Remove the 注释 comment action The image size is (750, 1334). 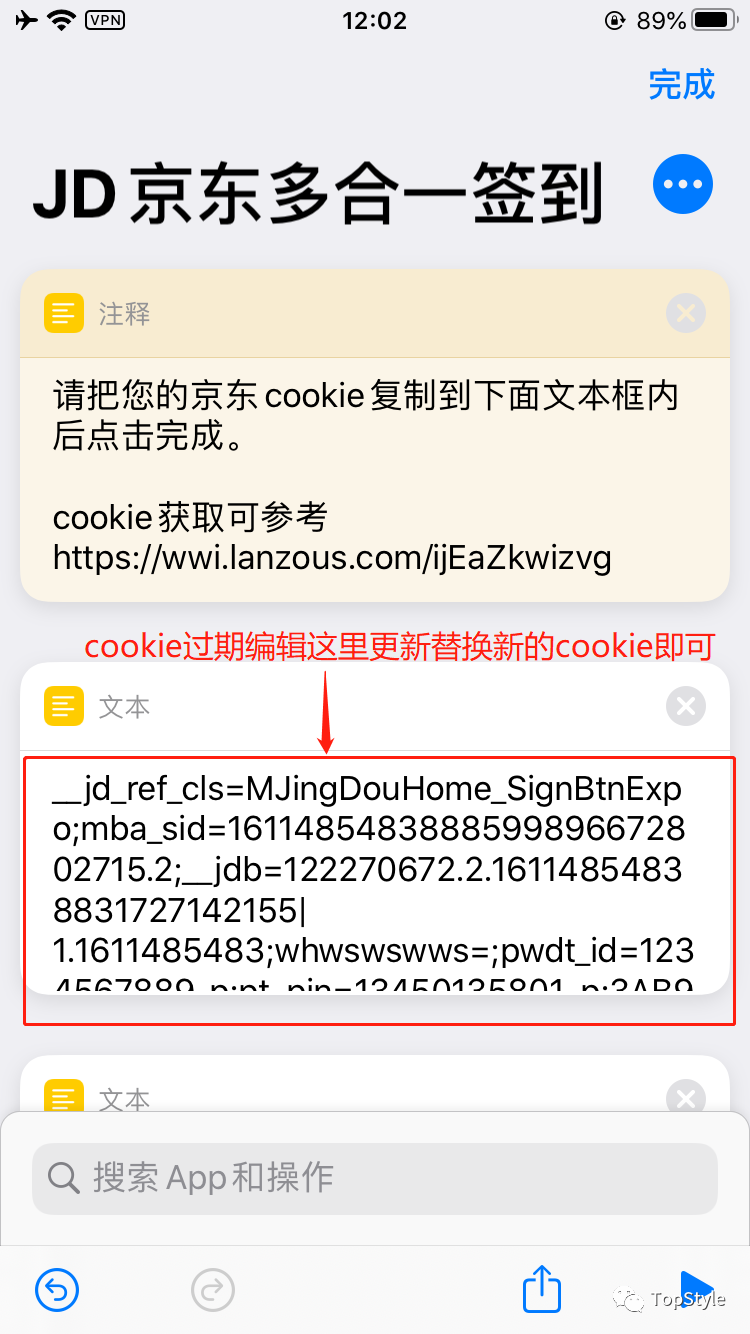click(686, 314)
